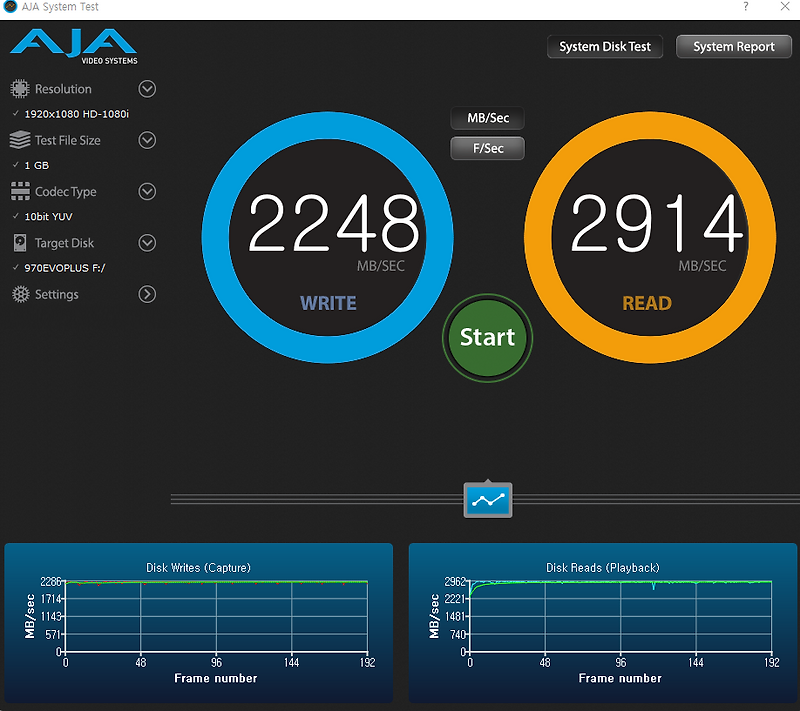
Task: Click the help question mark icon
Action: click(746, 7)
